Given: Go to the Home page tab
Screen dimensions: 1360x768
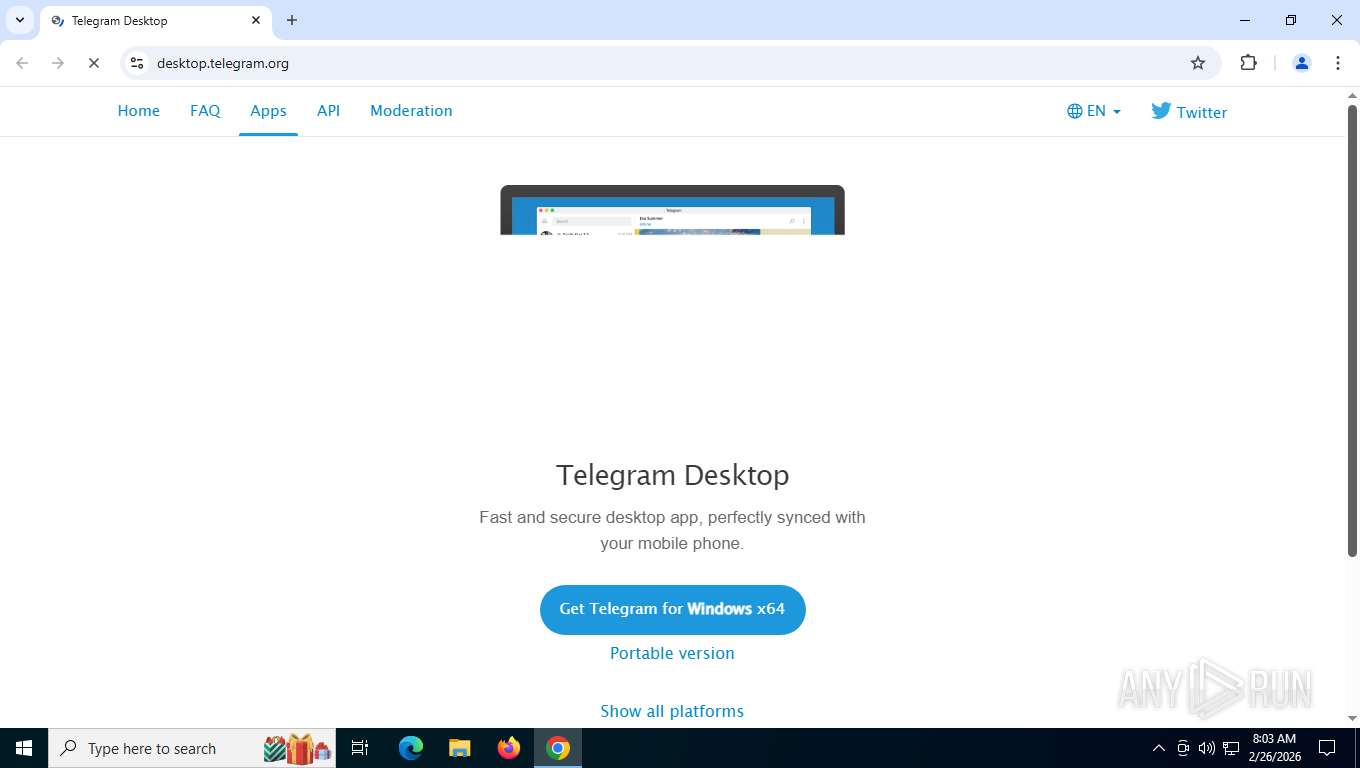Looking at the screenshot, I should 139,111.
